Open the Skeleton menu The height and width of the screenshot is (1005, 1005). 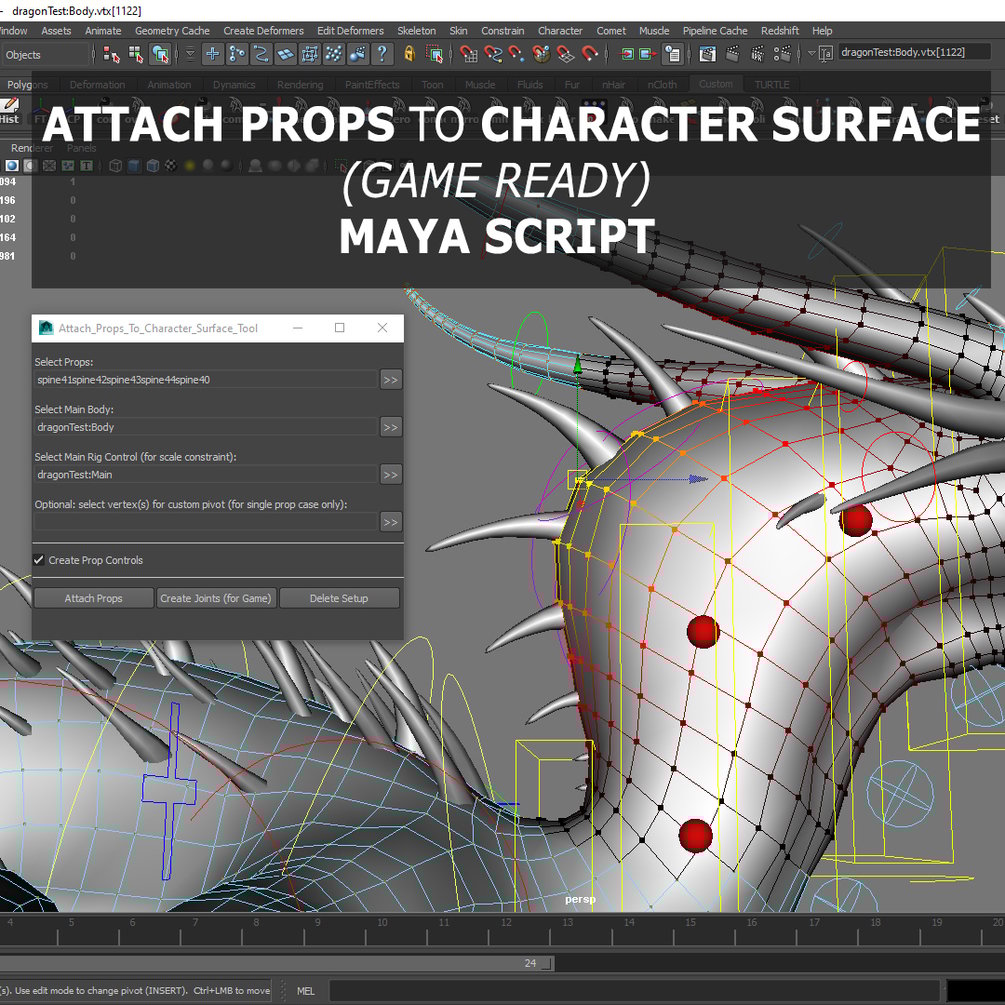pyautogui.click(x=416, y=31)
